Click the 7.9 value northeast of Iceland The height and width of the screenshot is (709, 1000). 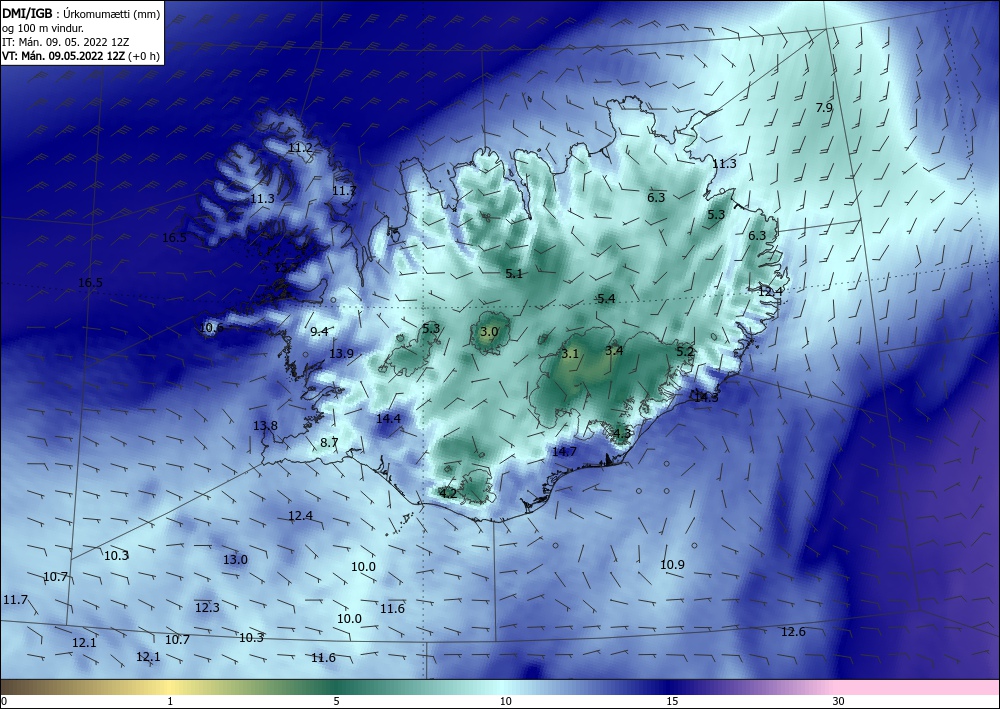(824, 108)
